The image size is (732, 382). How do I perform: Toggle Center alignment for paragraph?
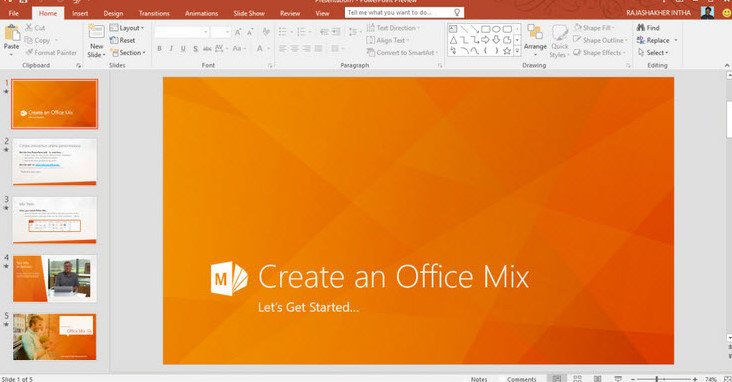(295, 49)
